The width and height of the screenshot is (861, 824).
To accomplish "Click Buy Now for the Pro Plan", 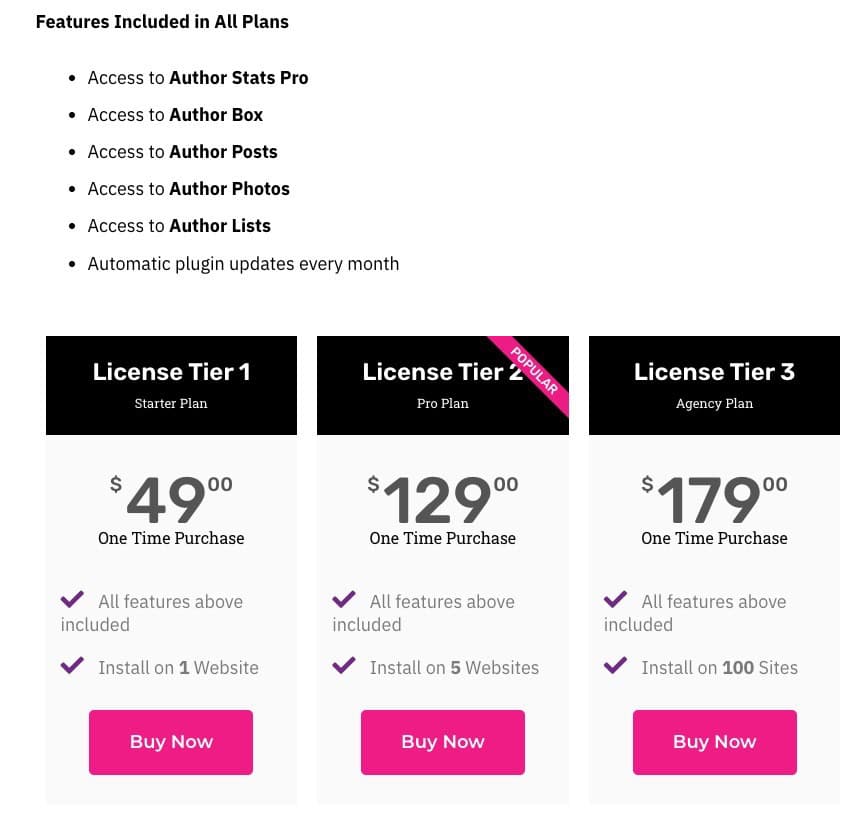I will pyautogui.click(x=443, y=742).
